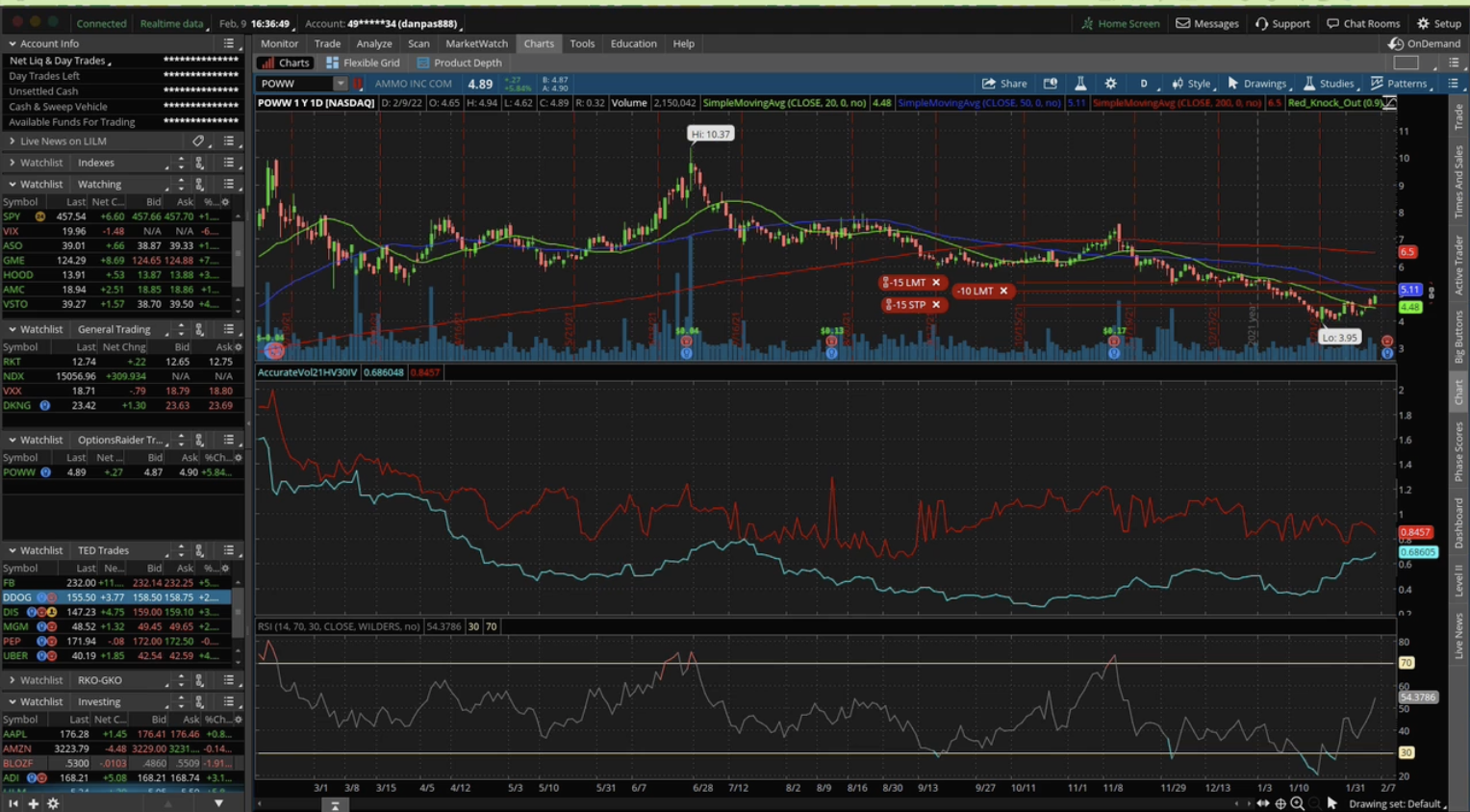The image size is (1470, 812).
Task: Click the Live News tag filter icon
Action: point(198,140)
